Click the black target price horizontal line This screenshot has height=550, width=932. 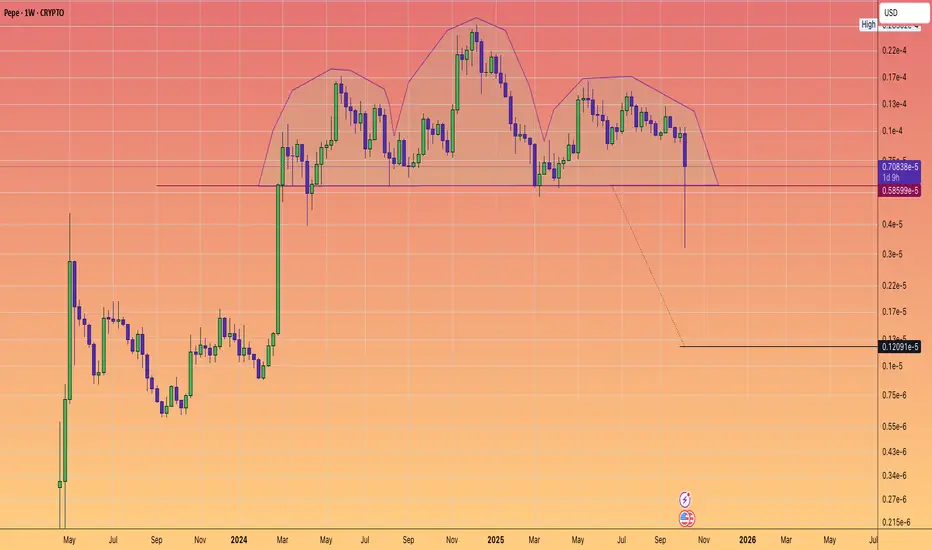[780, 346]
